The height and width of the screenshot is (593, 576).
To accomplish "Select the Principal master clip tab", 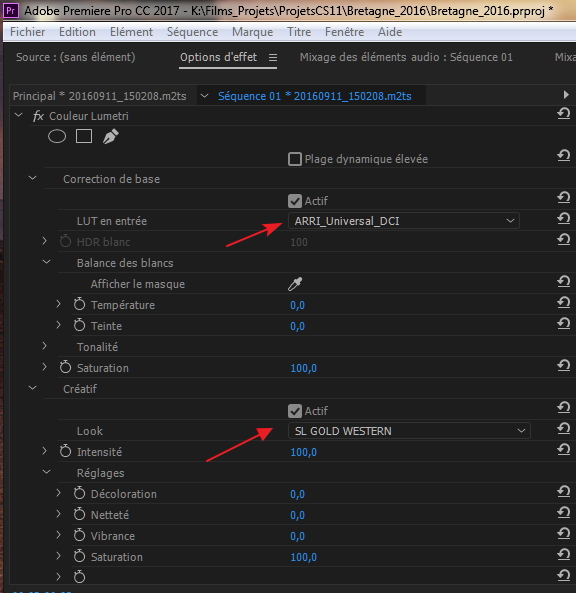I will coord(99,96).
